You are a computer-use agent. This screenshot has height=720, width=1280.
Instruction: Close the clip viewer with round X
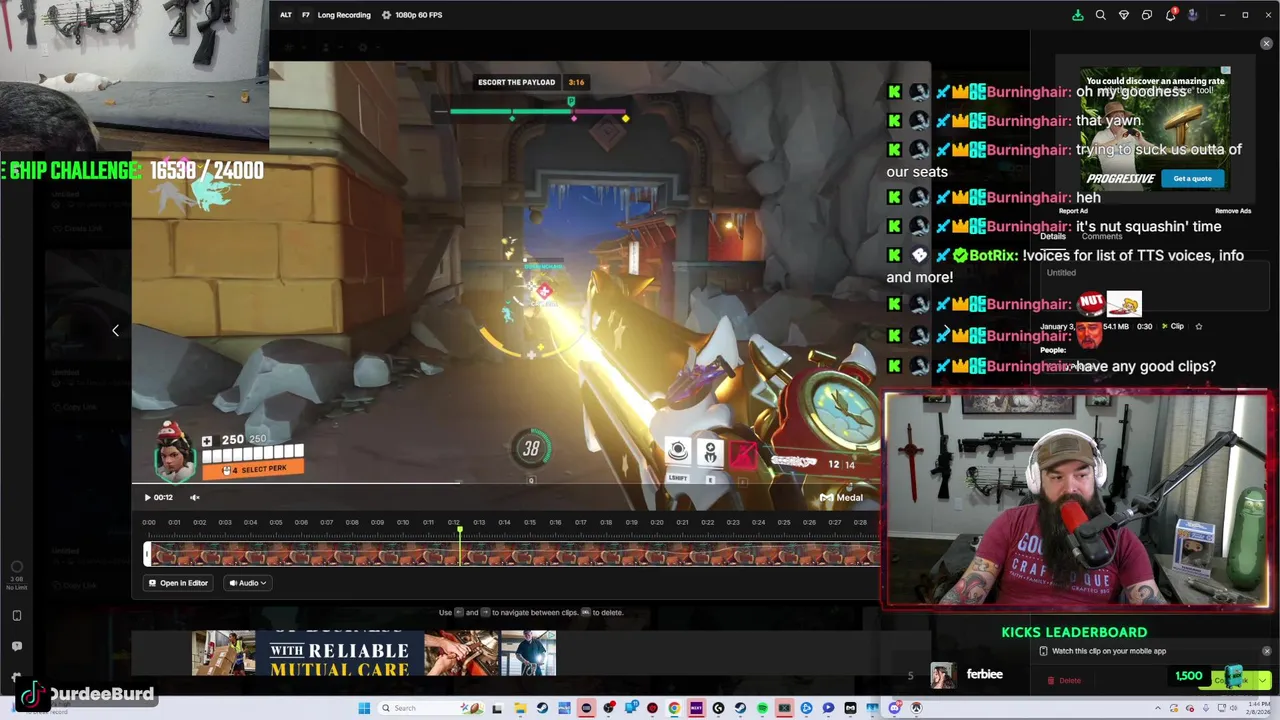pos(1266,44)
